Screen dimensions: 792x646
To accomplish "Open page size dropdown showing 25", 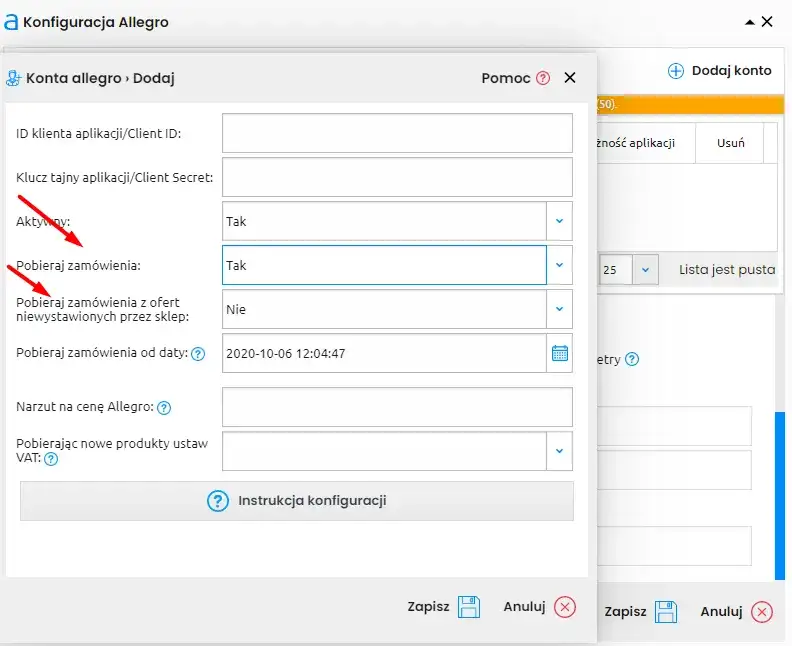I will [x=645, y=270].
